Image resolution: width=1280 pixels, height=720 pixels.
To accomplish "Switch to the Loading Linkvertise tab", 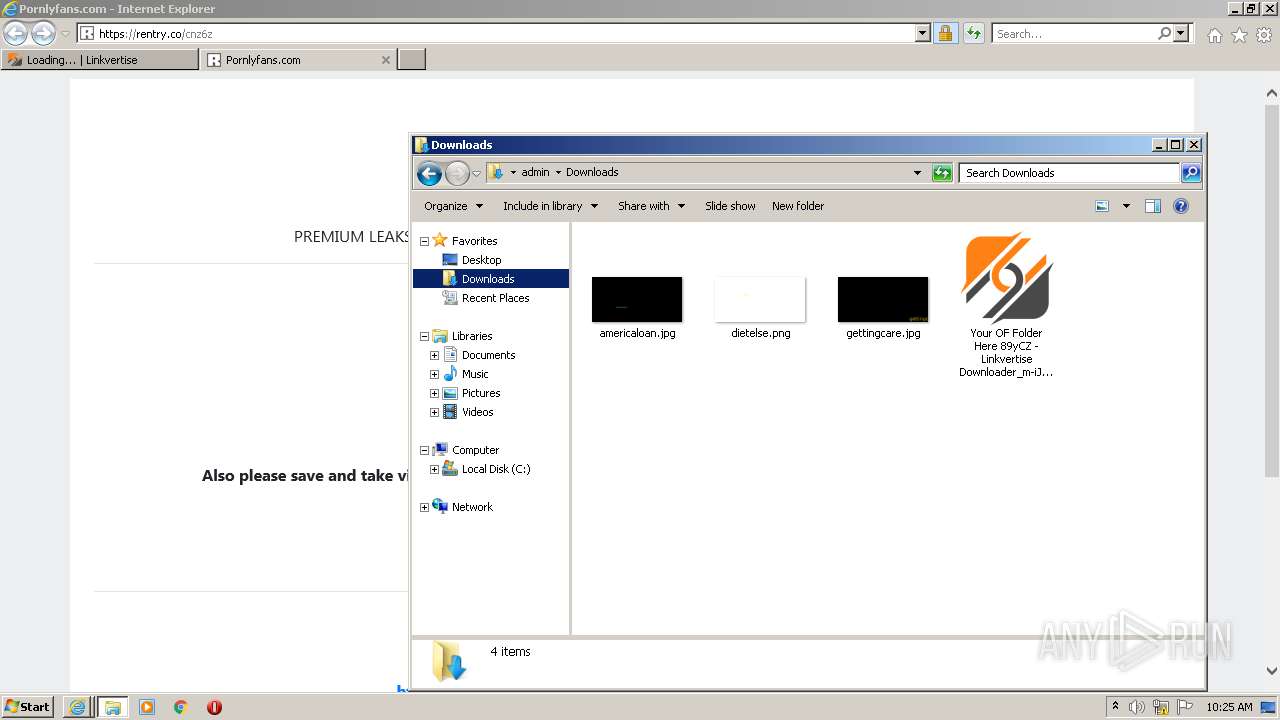I will point(100,60).
